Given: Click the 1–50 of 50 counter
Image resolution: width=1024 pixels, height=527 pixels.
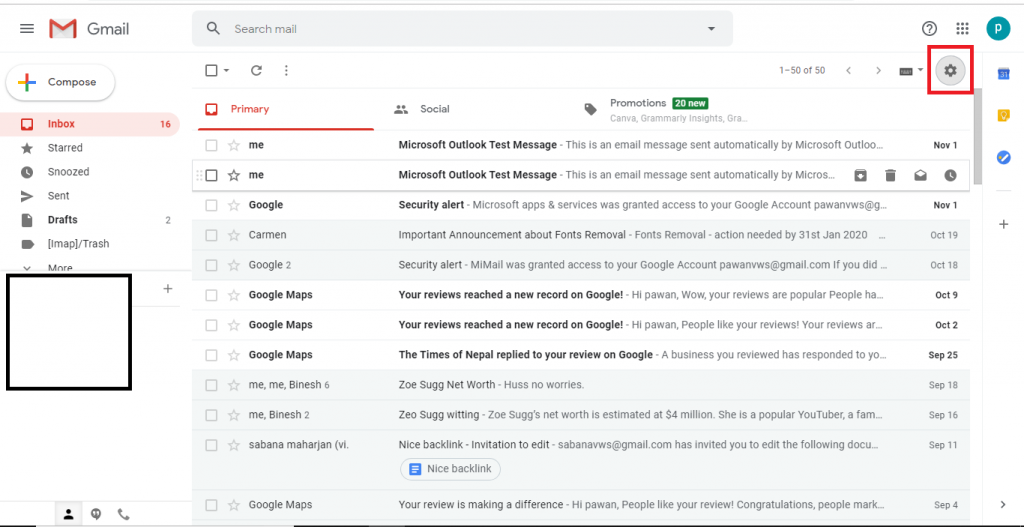Looking at the screenshot, I should (802, 71).
